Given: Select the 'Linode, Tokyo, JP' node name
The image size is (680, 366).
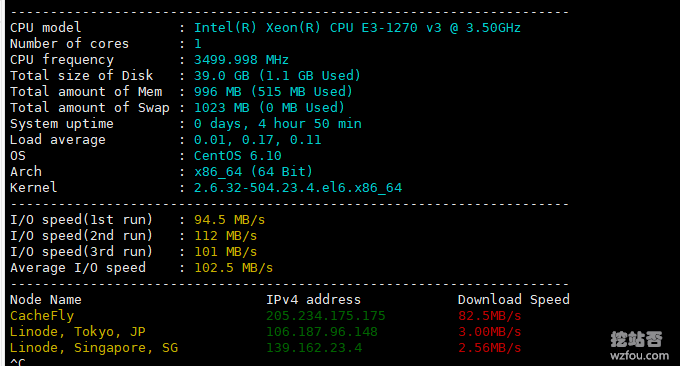Looking at the screenshot, I should point(78,332).
